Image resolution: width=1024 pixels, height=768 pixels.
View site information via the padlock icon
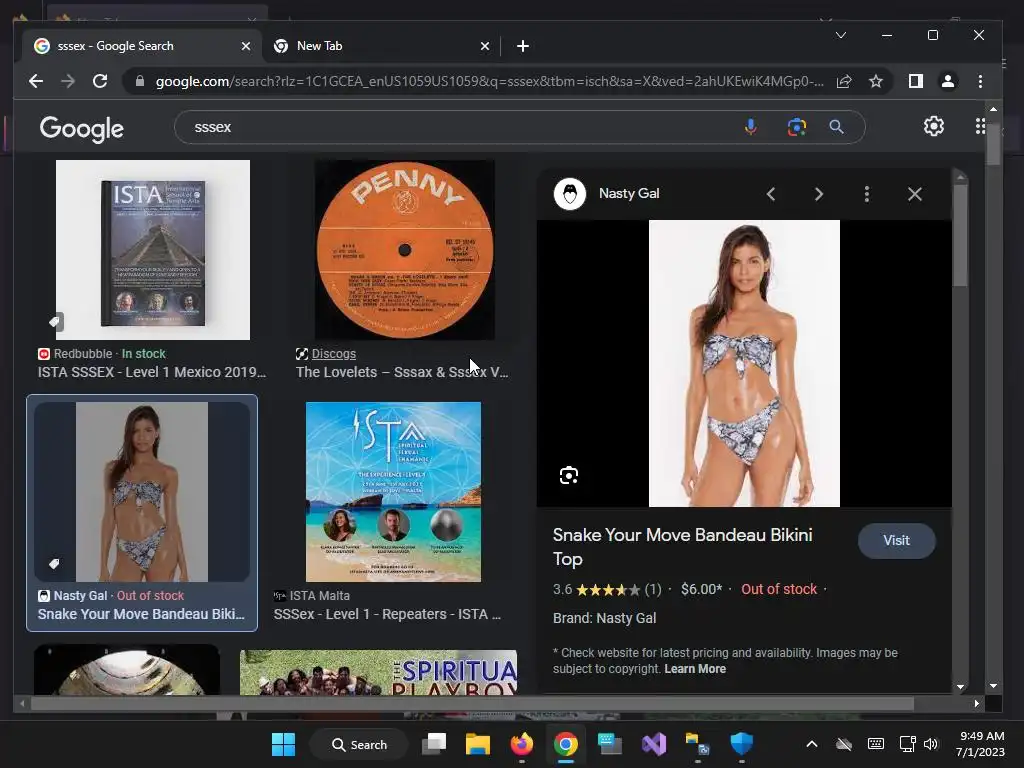pyautogui.click(x=140, y=81)
